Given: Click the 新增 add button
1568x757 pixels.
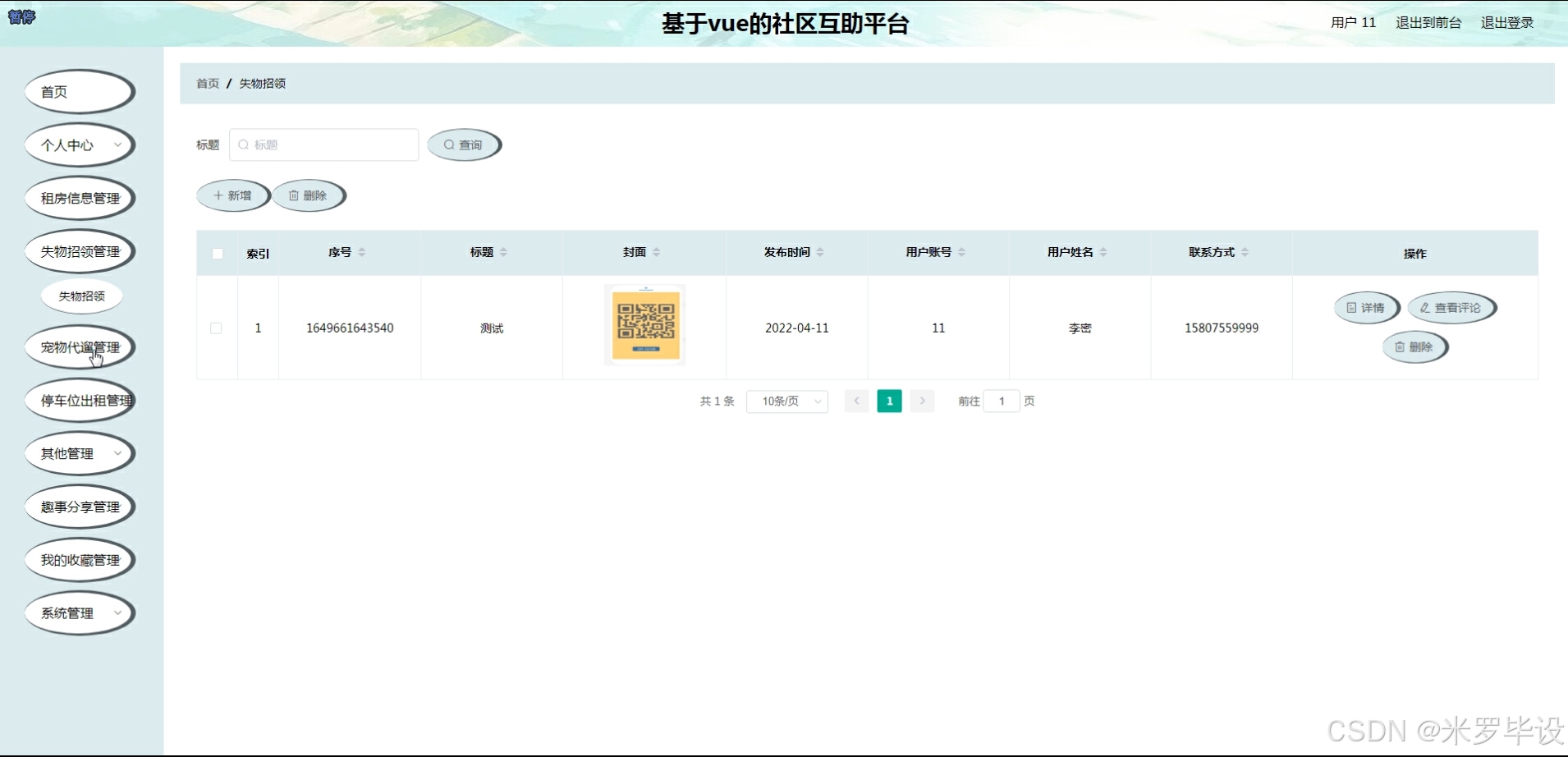Looking at the screenshot, I should coord(233,195).
